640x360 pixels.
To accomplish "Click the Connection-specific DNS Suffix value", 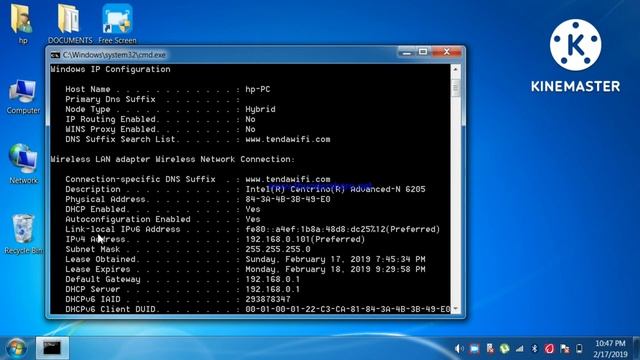I will [x=288, y=179].
